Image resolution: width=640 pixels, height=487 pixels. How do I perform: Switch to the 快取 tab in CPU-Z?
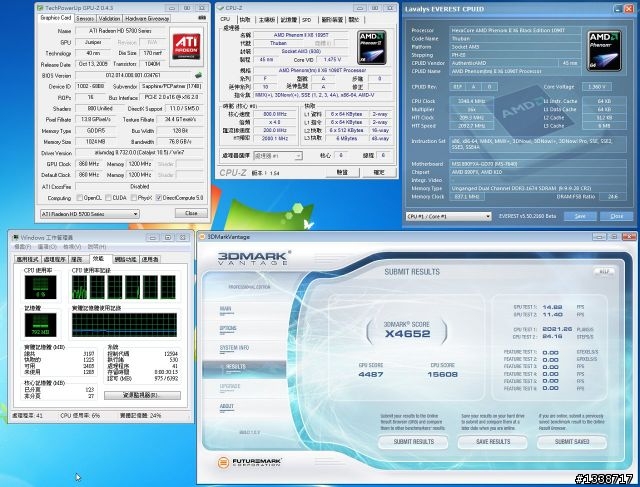245,20
